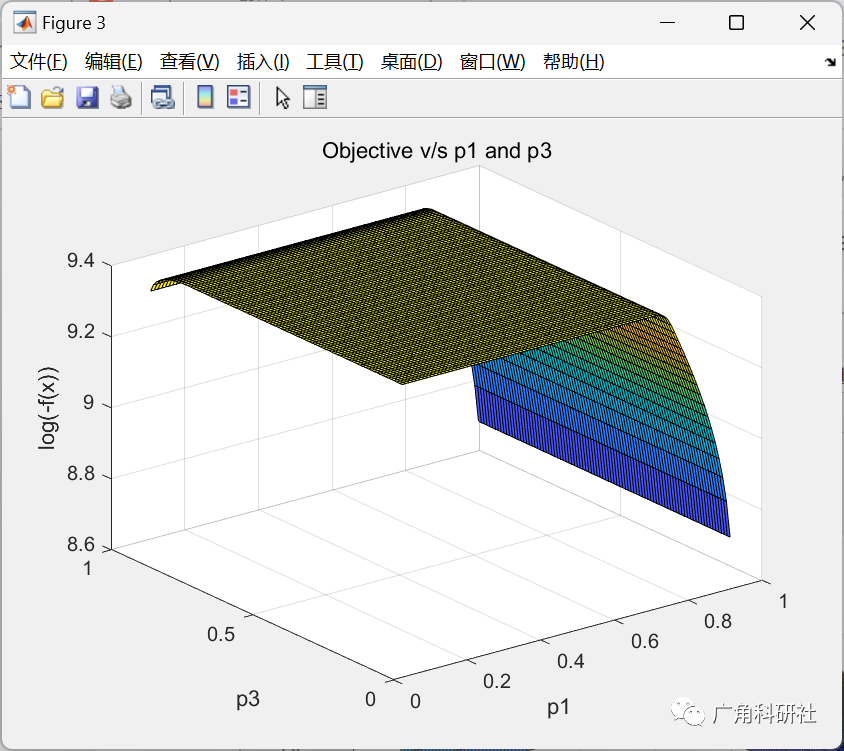Open the 工具(T) menu
This screenshot has height=751, width=844.
tap(335, 61)
